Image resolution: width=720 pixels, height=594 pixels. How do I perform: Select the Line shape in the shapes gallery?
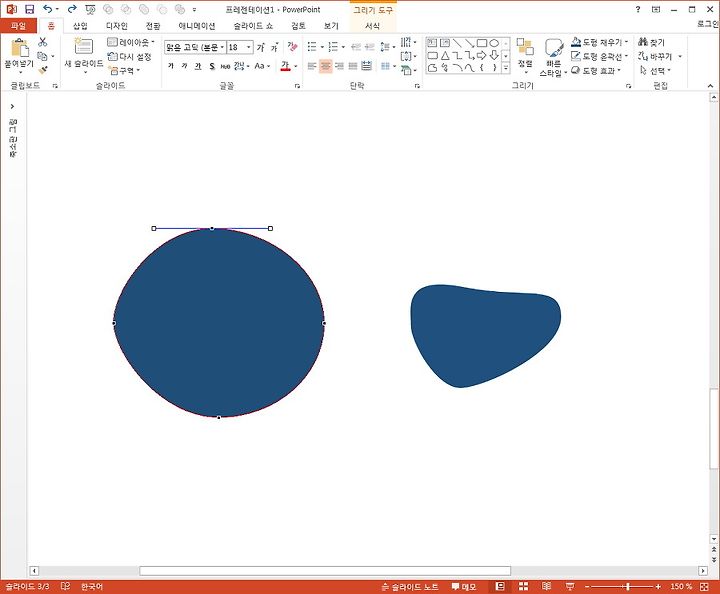point(457,43)
